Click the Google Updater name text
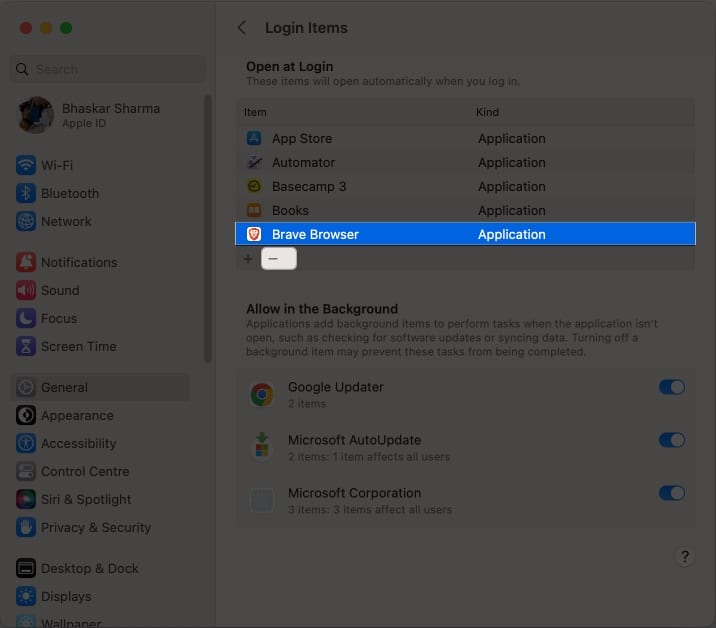 pyautogui.click(x=336, y=387)
